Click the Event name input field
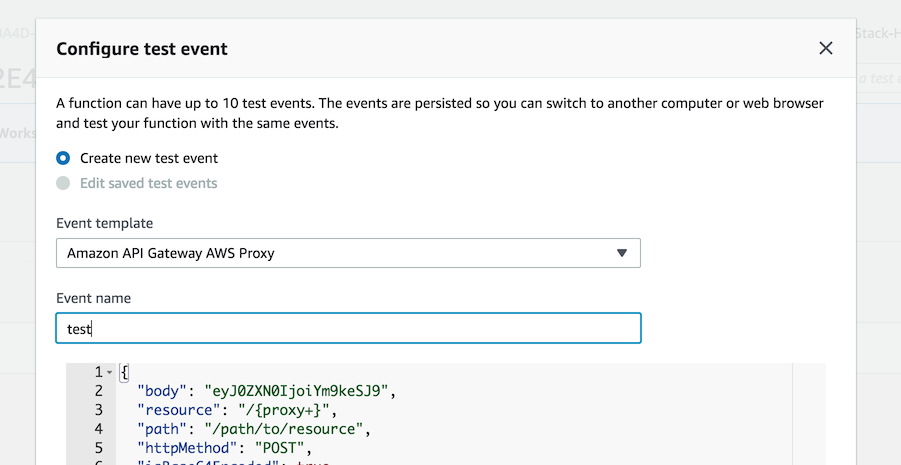The image size is (901, 465). click(x=348, y=328)
